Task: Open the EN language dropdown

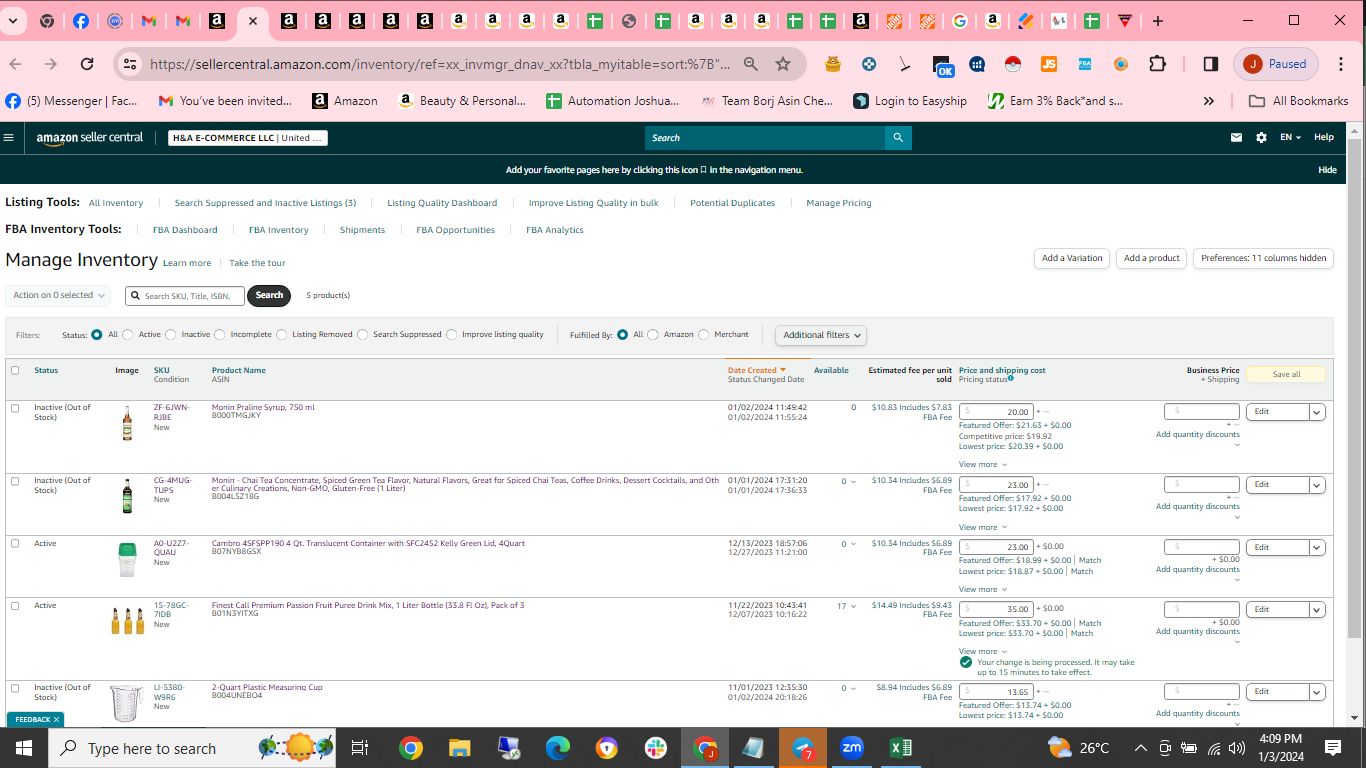Action: click(x=1290, y=138)
